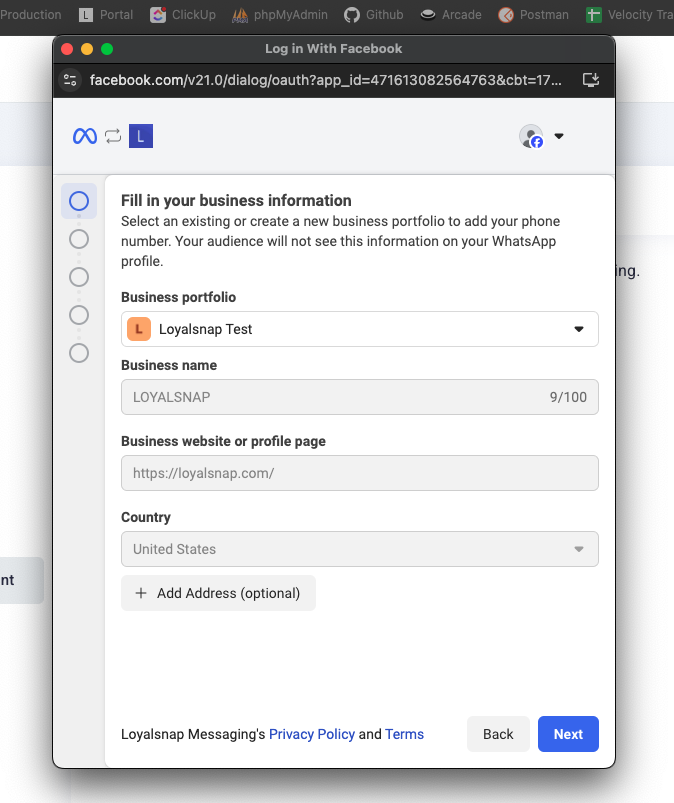Open Arcade bookmark in background browser
The height and width of the screenshot is (803, 674).
[x=451, y=15]
